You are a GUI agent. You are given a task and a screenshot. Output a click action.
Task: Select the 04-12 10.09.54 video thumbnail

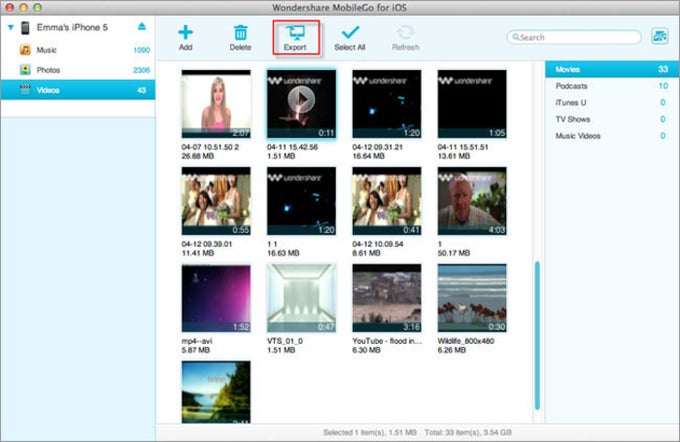coord(387,201)
